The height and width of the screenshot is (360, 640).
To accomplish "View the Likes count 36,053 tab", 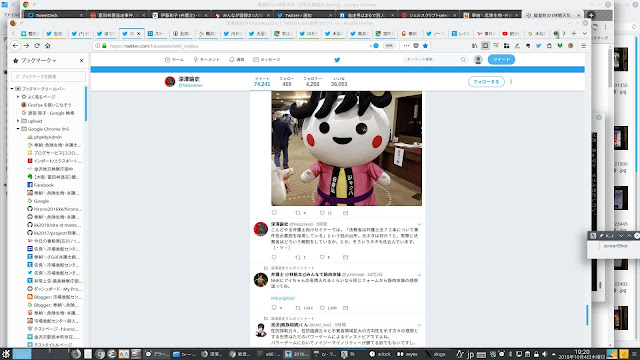I will 339,82.
